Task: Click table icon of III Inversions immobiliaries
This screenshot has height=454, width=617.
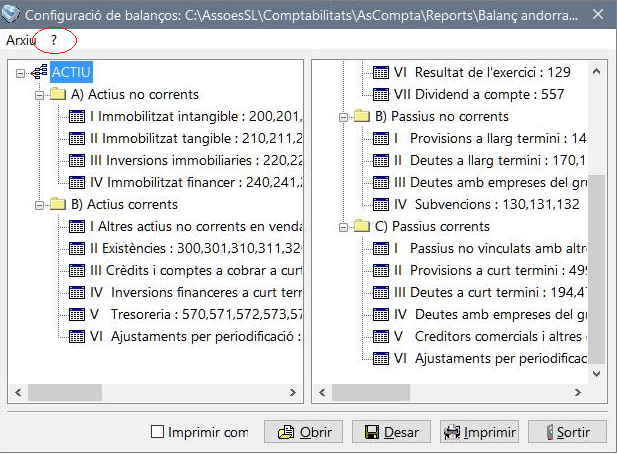Action: (x=77, y=161)
